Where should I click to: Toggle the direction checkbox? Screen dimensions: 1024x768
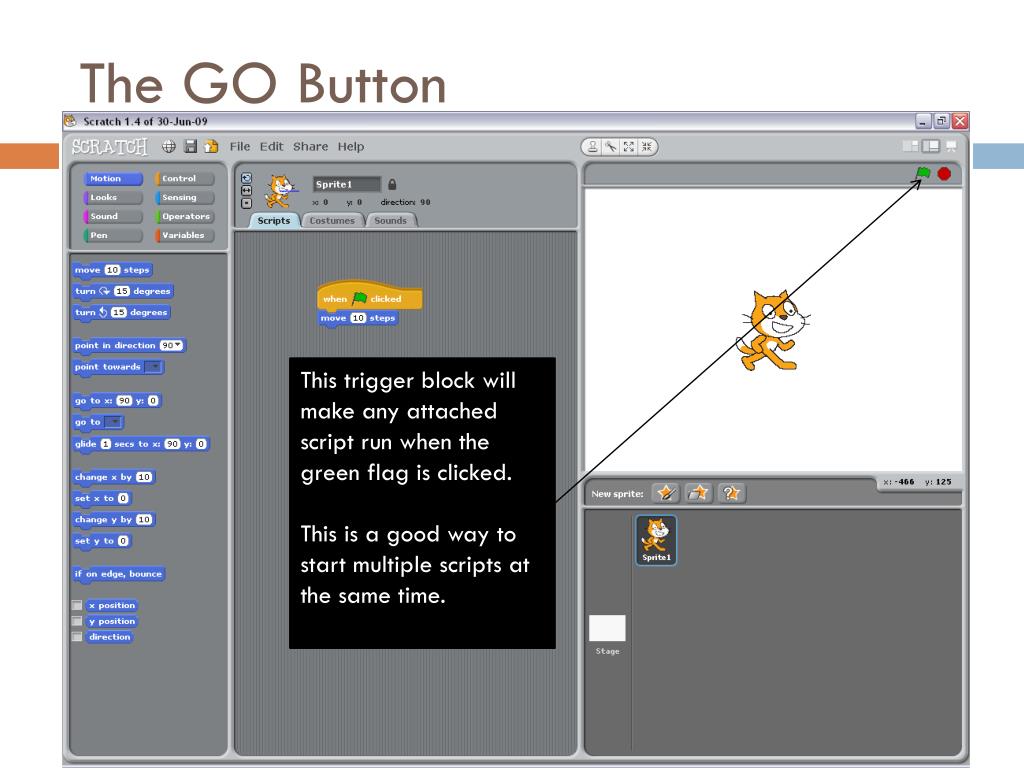click(77, 637)
